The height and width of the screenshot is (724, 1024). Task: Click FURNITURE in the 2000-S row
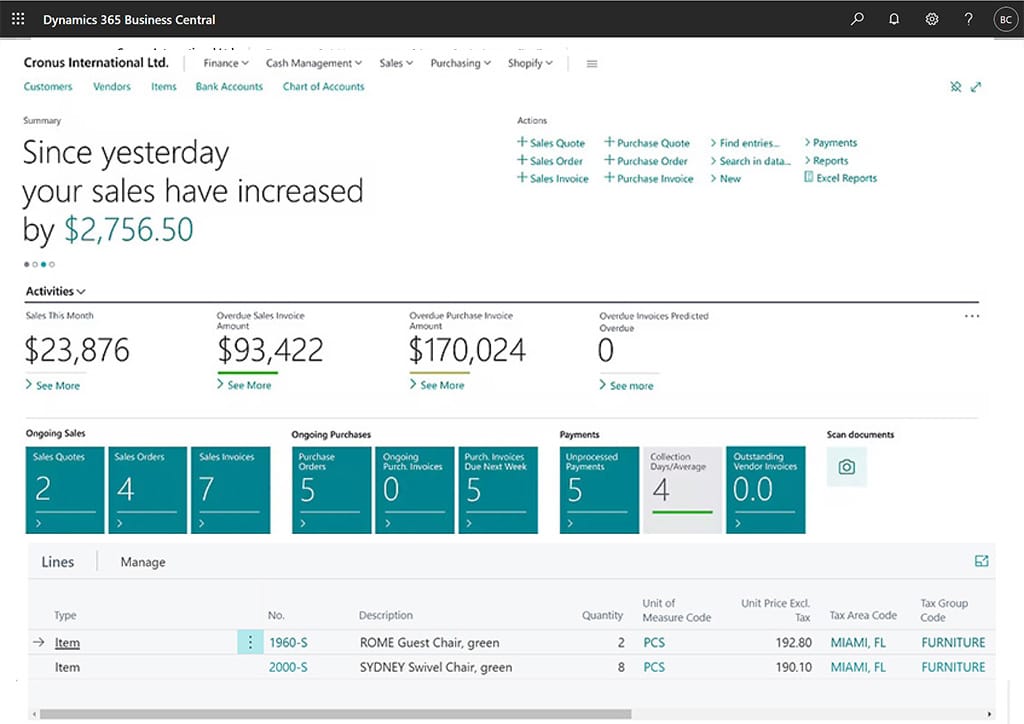[x=953, y=667]
